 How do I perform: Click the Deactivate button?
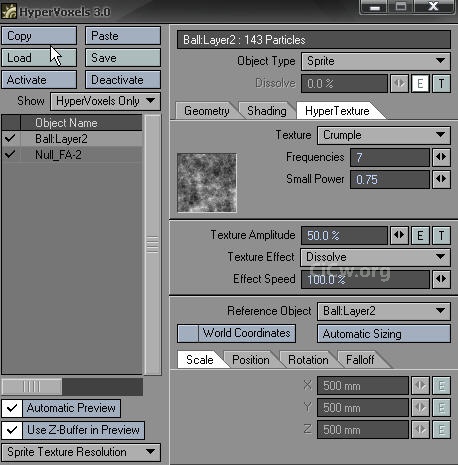123,80
